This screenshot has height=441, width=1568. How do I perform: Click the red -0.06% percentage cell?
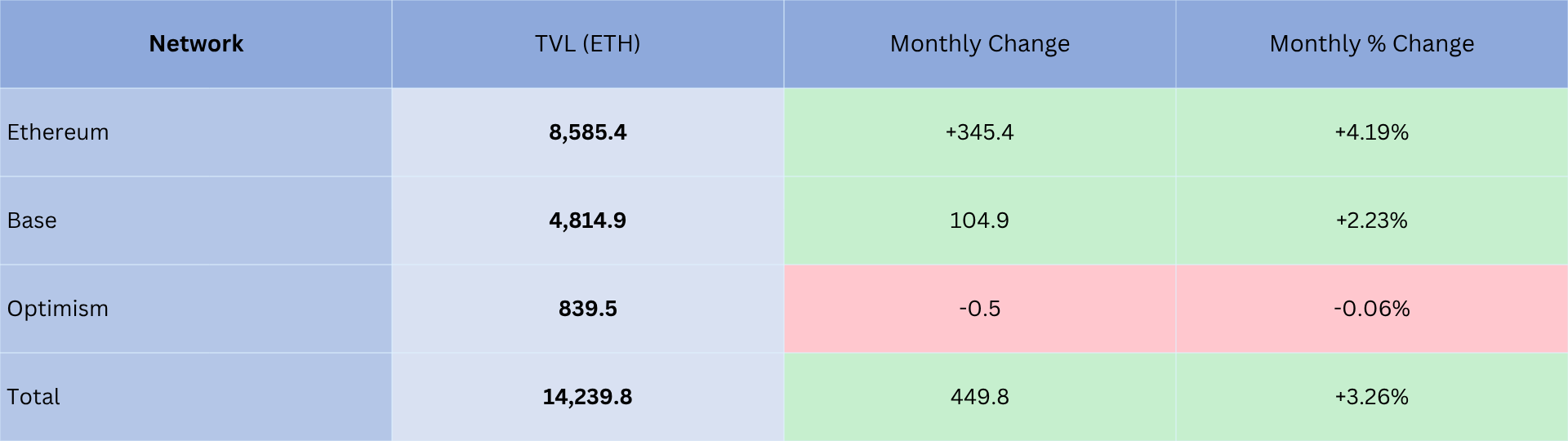1371,309
